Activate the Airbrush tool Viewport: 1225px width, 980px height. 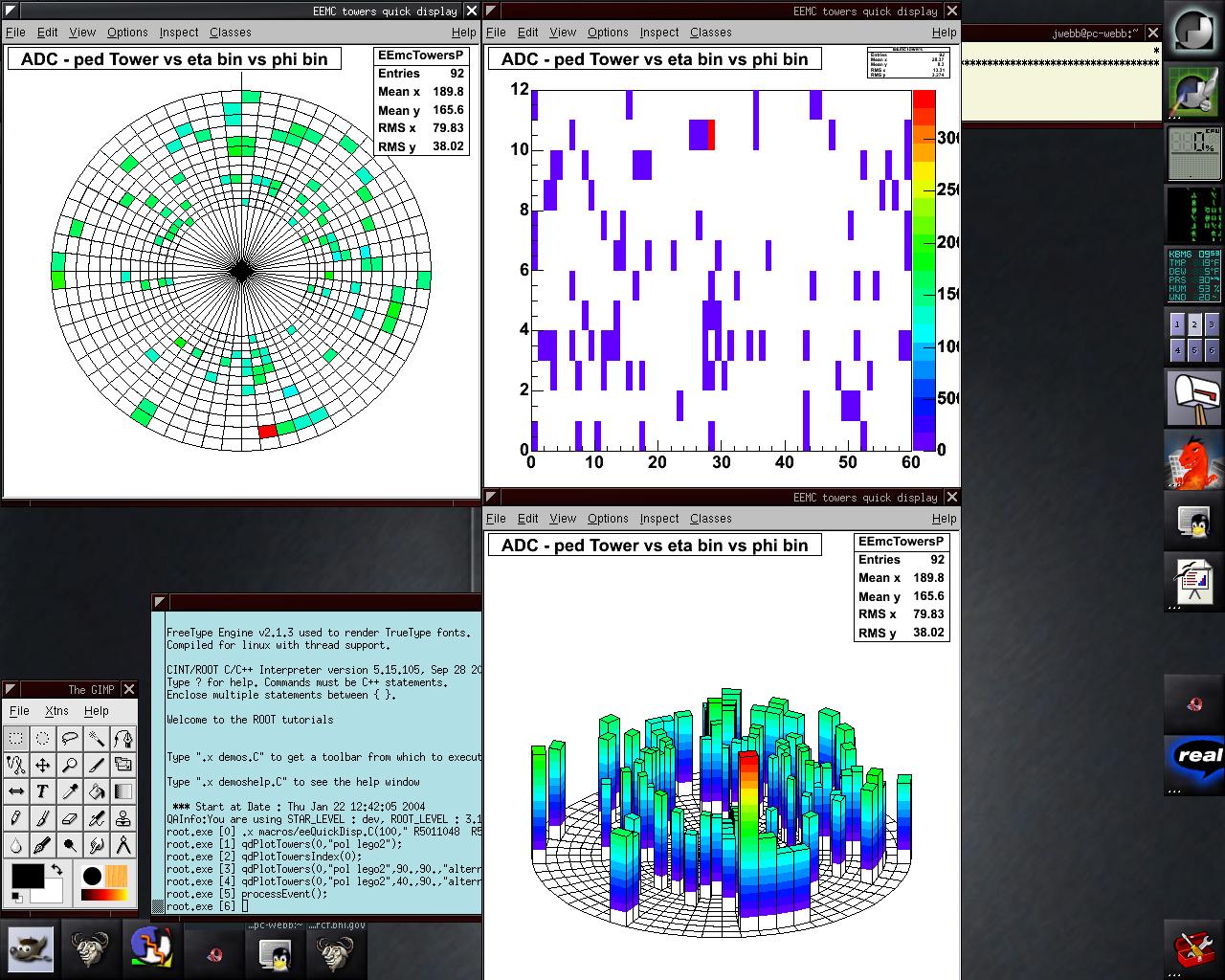click(97, 819)
